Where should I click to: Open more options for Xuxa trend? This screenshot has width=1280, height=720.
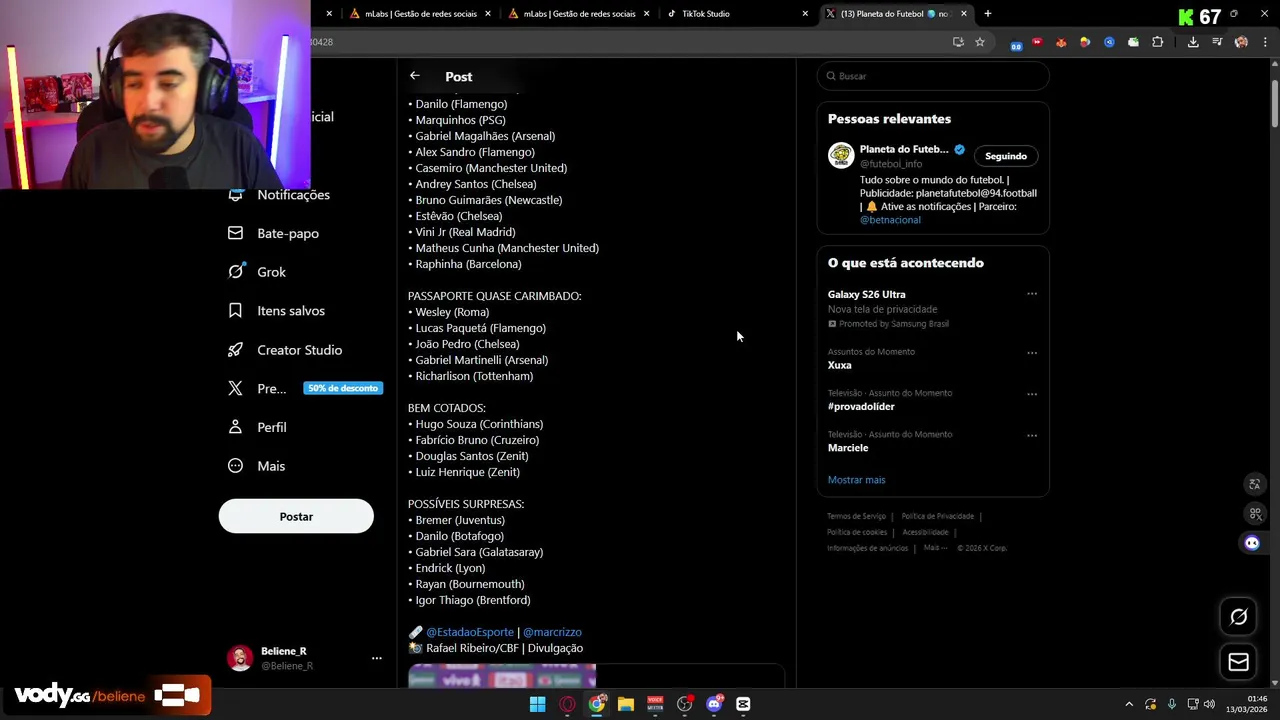coord(1032,353)
